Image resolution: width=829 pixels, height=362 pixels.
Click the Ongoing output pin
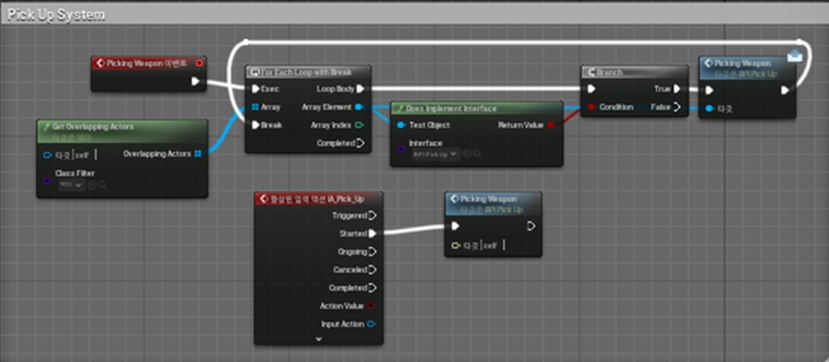coord(372,252)
